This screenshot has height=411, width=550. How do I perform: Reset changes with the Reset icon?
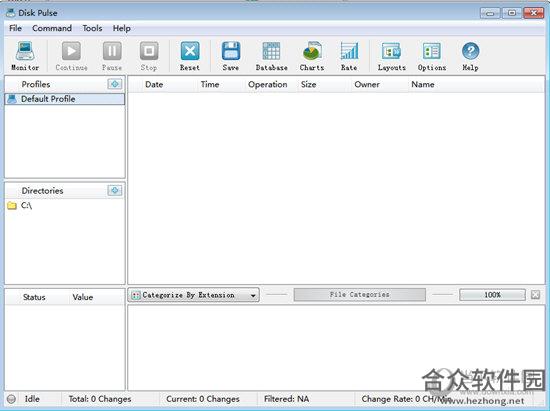[190, 56]
